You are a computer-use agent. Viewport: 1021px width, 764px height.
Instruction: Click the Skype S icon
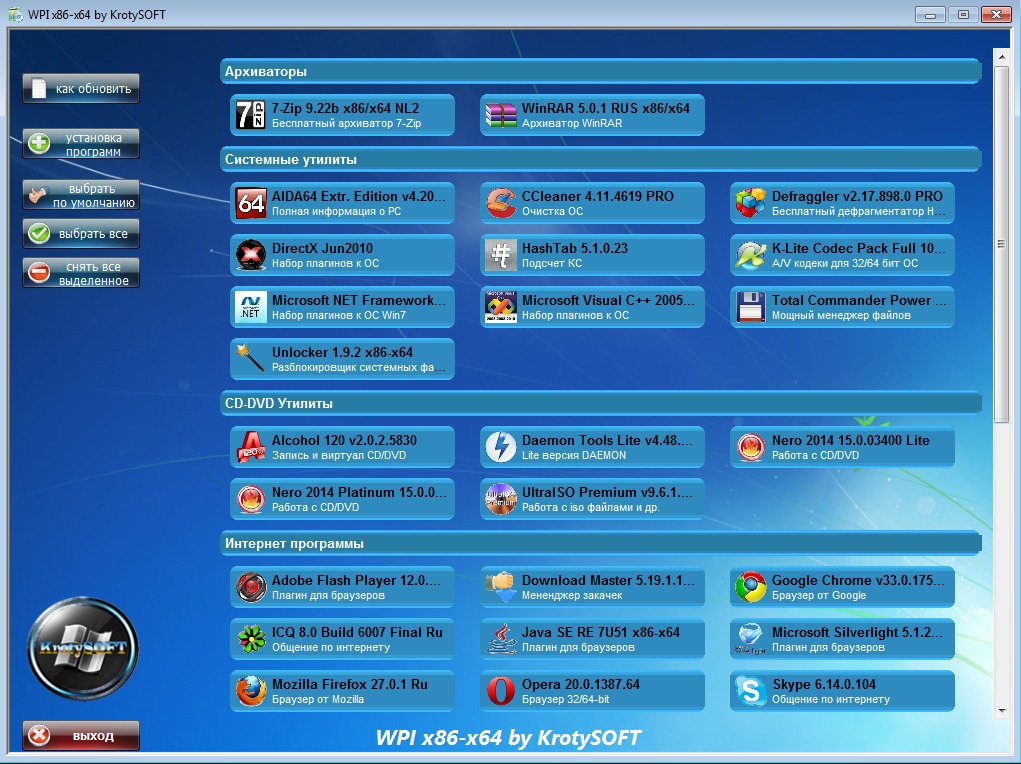750,691
